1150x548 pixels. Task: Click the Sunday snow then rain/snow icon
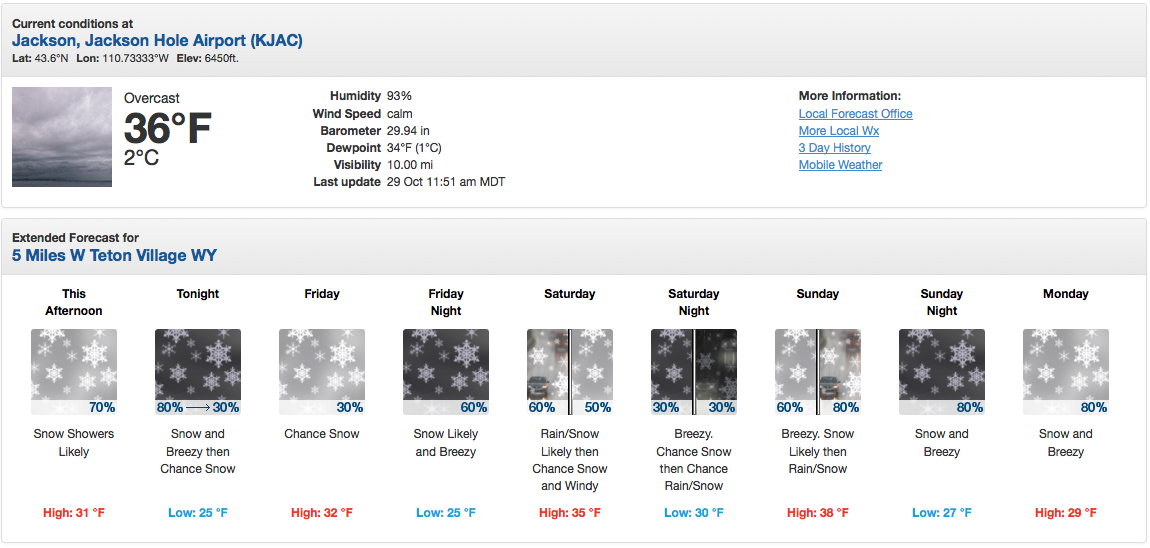(818, 372)
